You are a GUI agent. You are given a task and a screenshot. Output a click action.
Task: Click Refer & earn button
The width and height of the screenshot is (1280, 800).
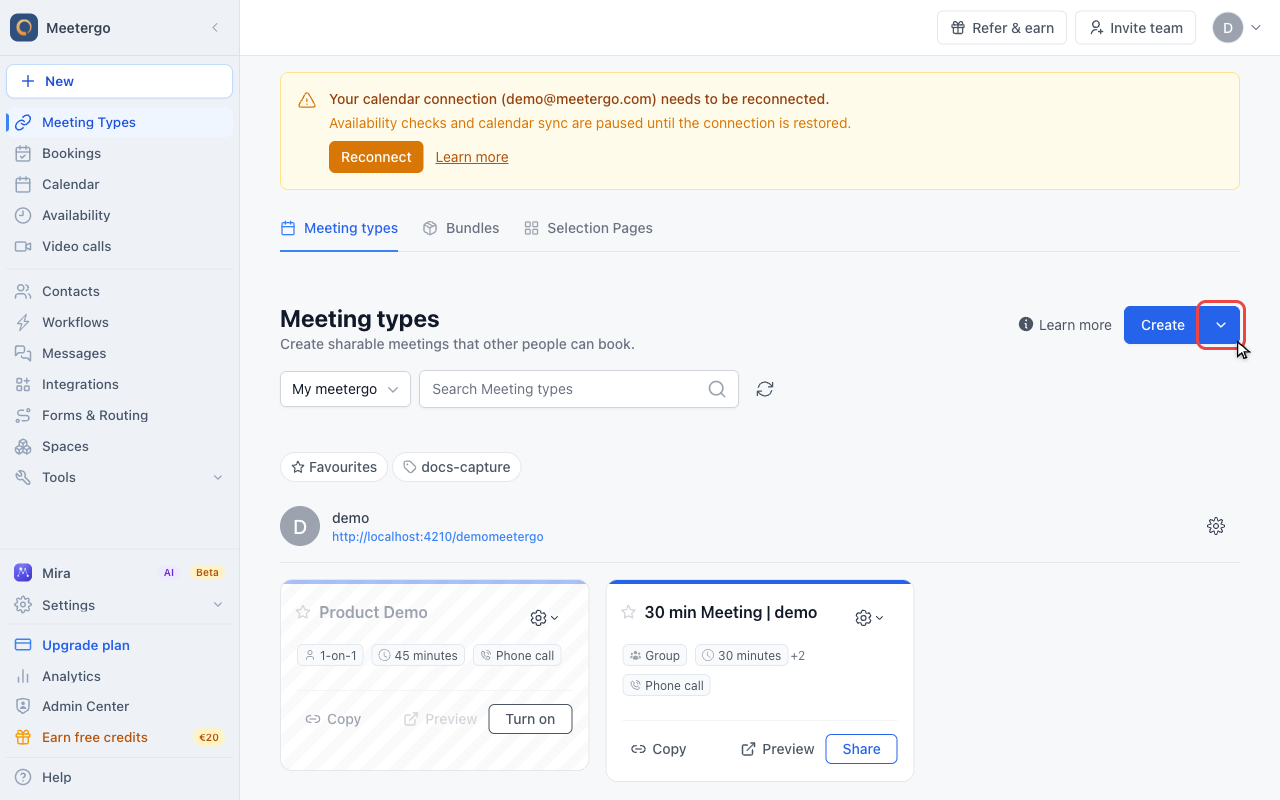click(1002, 28)
